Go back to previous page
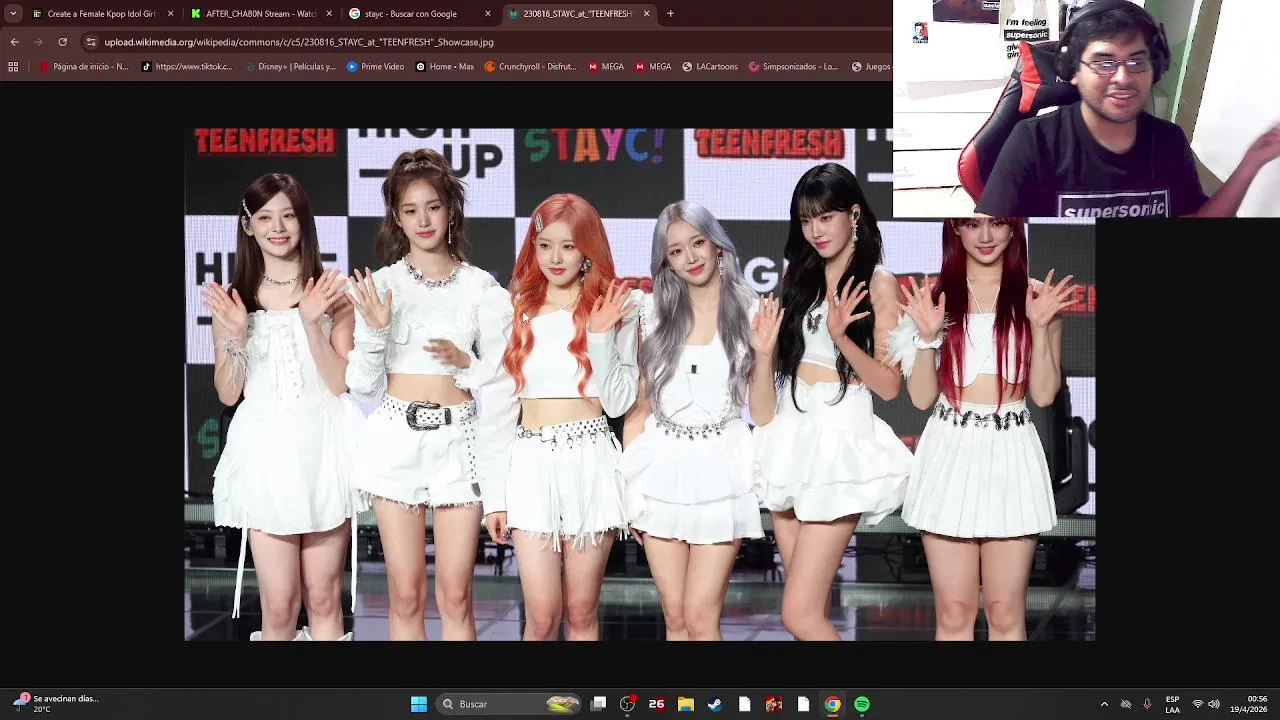Screen dimensions: 1280x720 tap(14, 42)
